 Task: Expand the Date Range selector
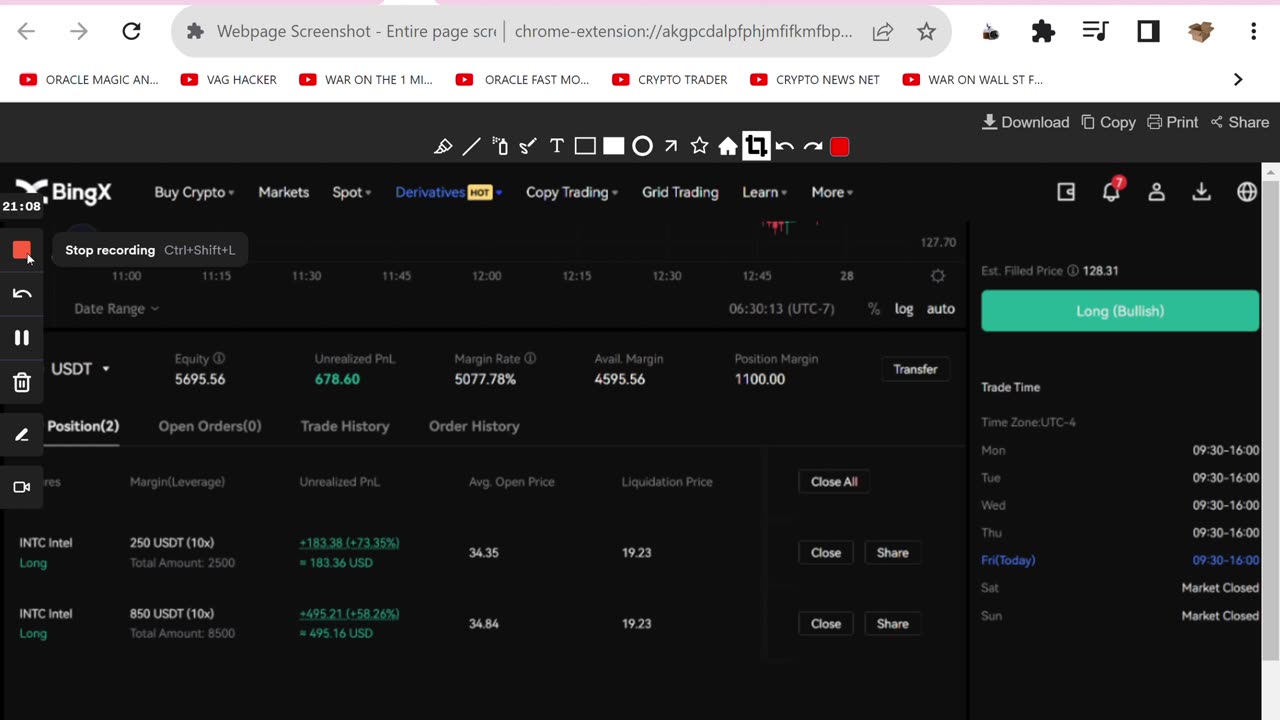pos(116,309)
